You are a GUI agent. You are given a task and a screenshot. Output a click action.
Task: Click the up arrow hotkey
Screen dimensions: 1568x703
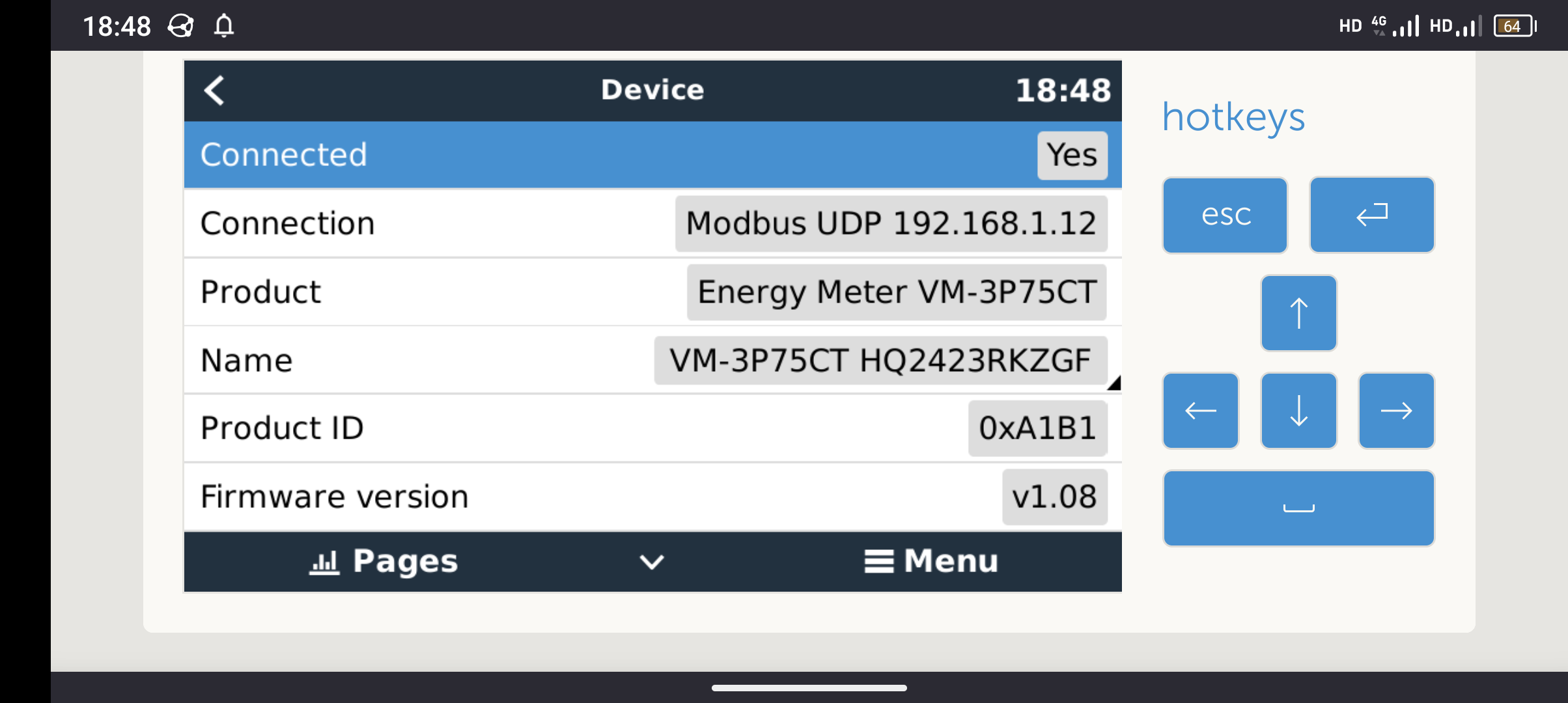coord(1299,313)
